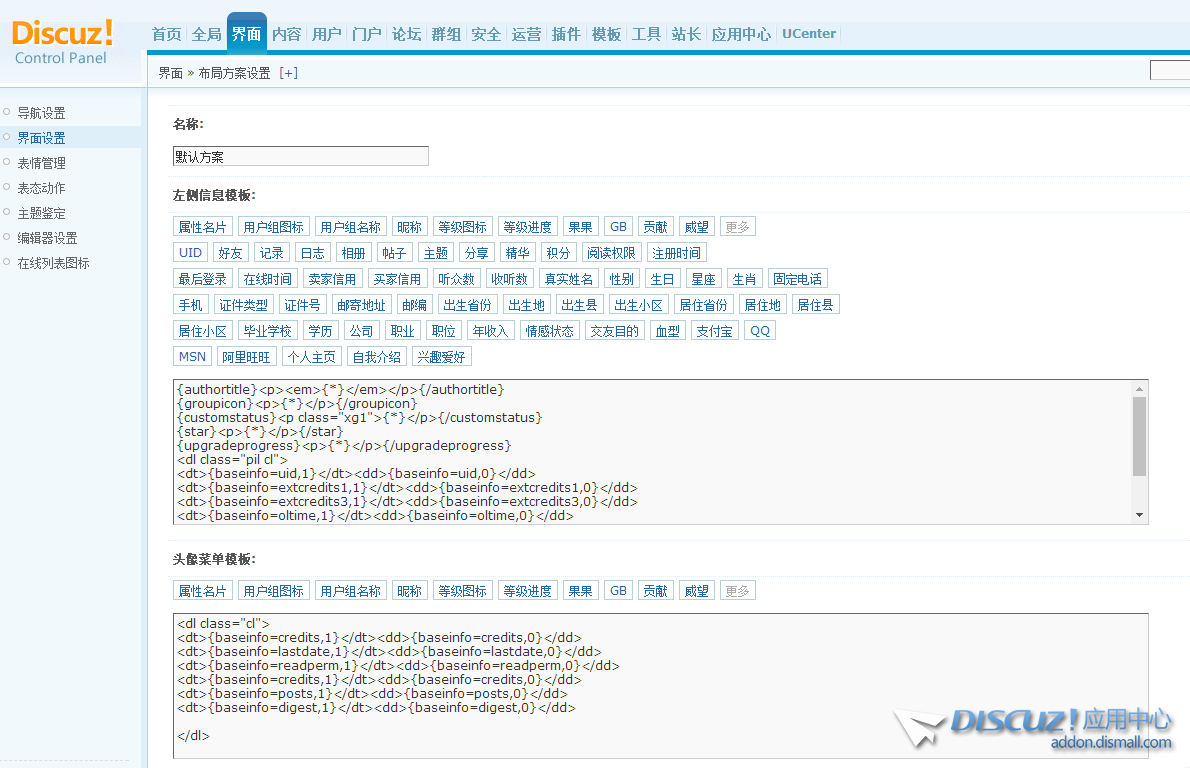Image resolution: width=1190 pixels, height=768 pixels.
Task: Click the Discuz! Control Panel logo
Action: [62, 42]
